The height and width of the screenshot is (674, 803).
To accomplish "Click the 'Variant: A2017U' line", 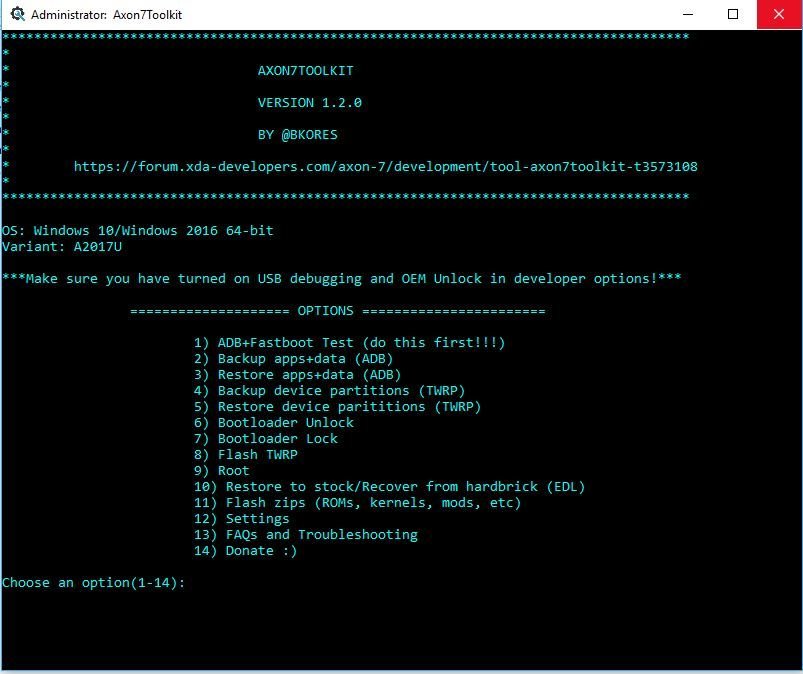I will point(62,246).
